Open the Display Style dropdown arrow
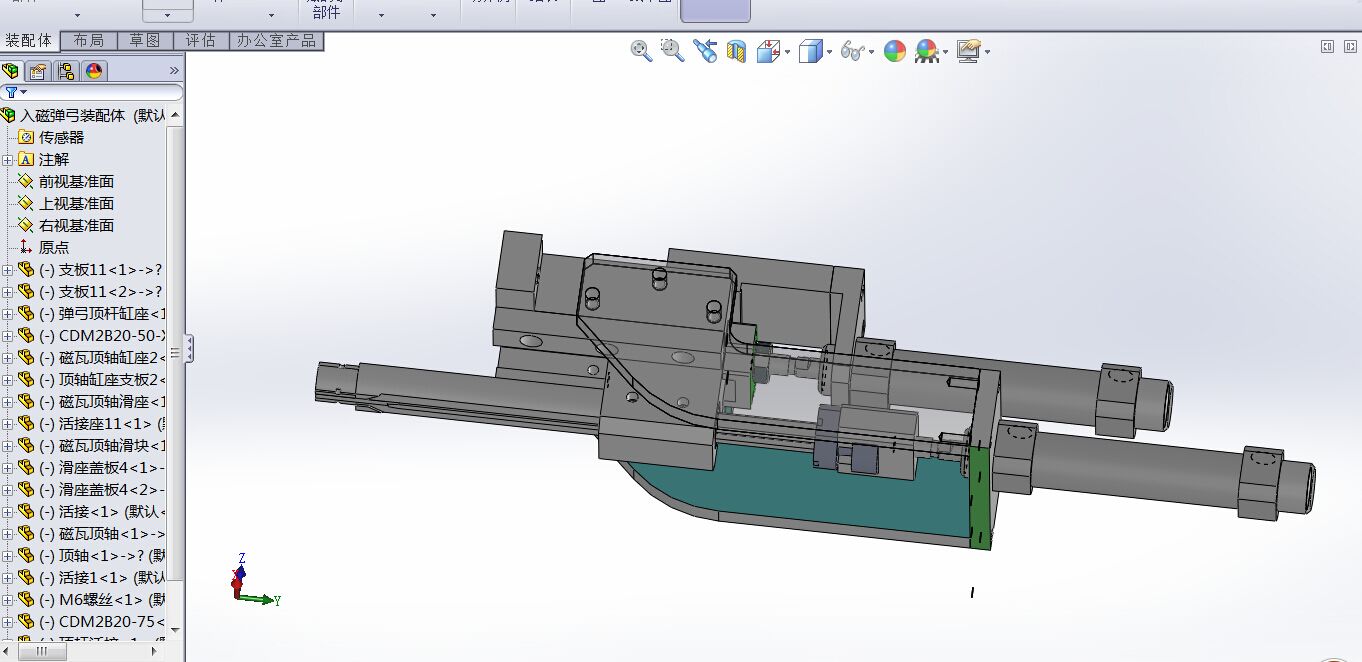The image size is (1362, 662). point(829,52)
